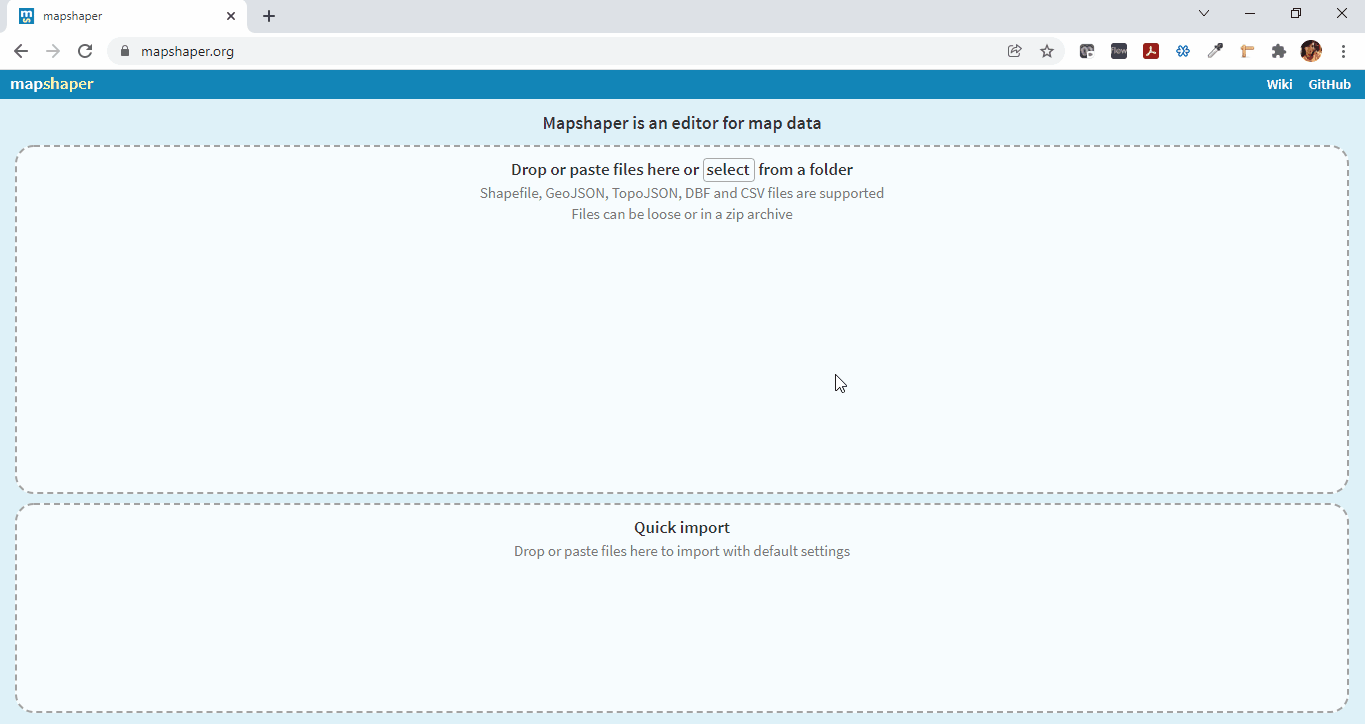
Task: Click the supported file formats text line
Action: [x=682, y=193]
